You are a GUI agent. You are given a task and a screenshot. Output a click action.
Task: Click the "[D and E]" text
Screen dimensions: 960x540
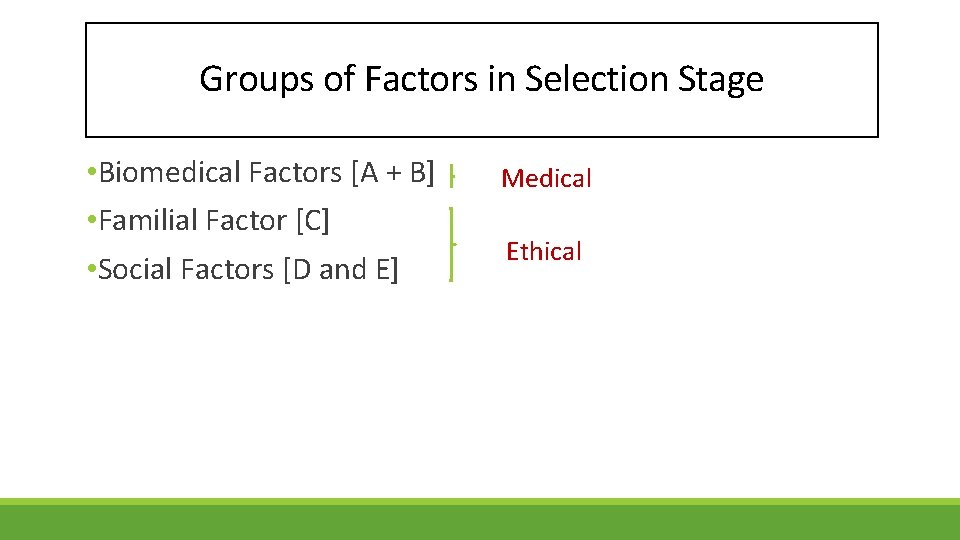[x=341, y=269]
